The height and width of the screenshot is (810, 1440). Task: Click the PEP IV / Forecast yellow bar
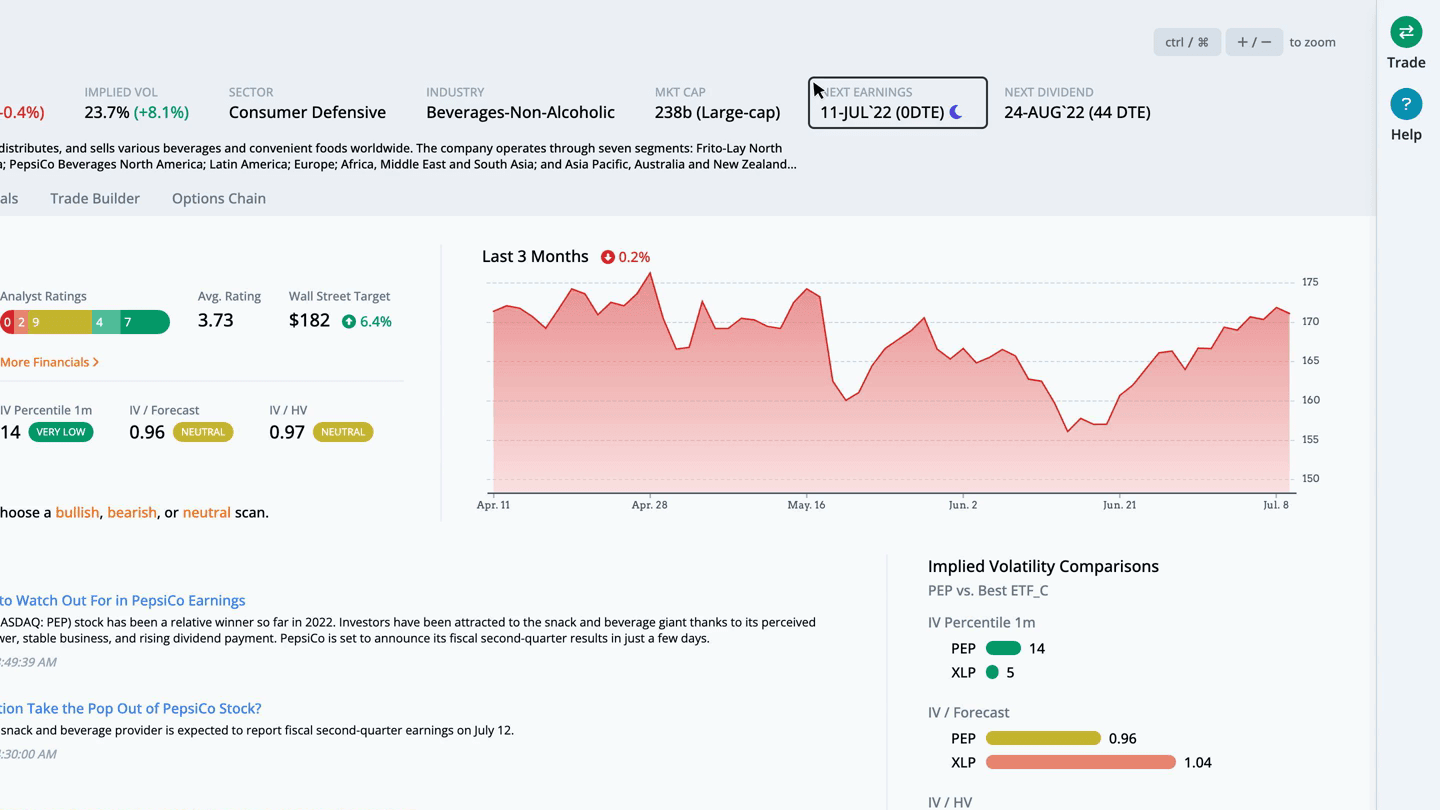[1043, 738]
